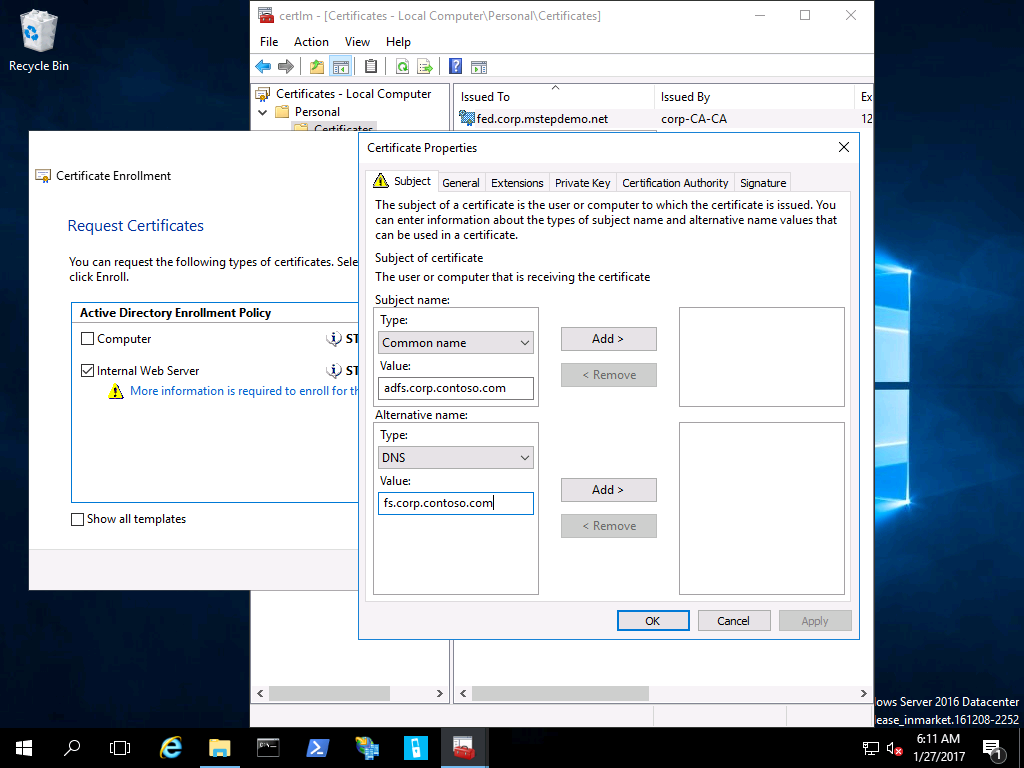Click Add button for alternative name

(608, 490)
